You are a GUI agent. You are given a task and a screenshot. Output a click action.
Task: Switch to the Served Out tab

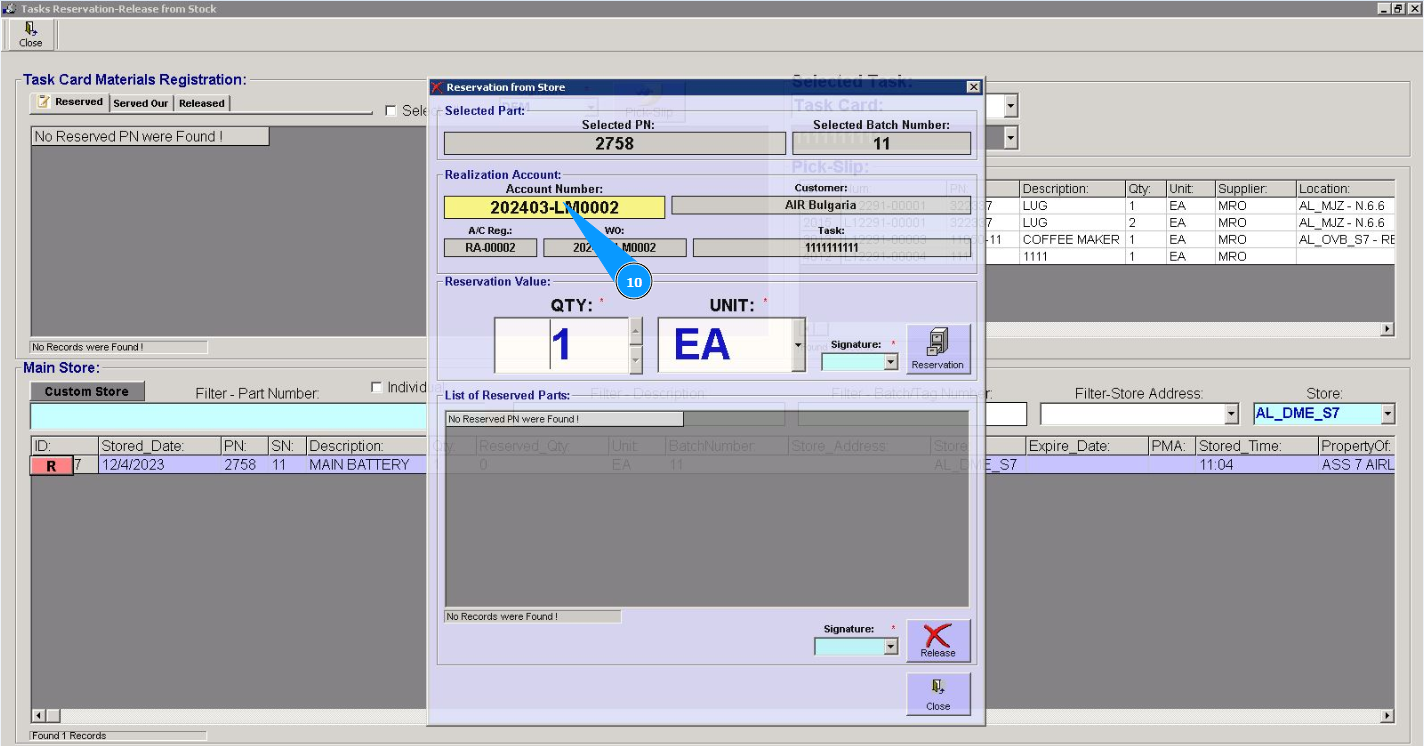[x=140, y=103]
